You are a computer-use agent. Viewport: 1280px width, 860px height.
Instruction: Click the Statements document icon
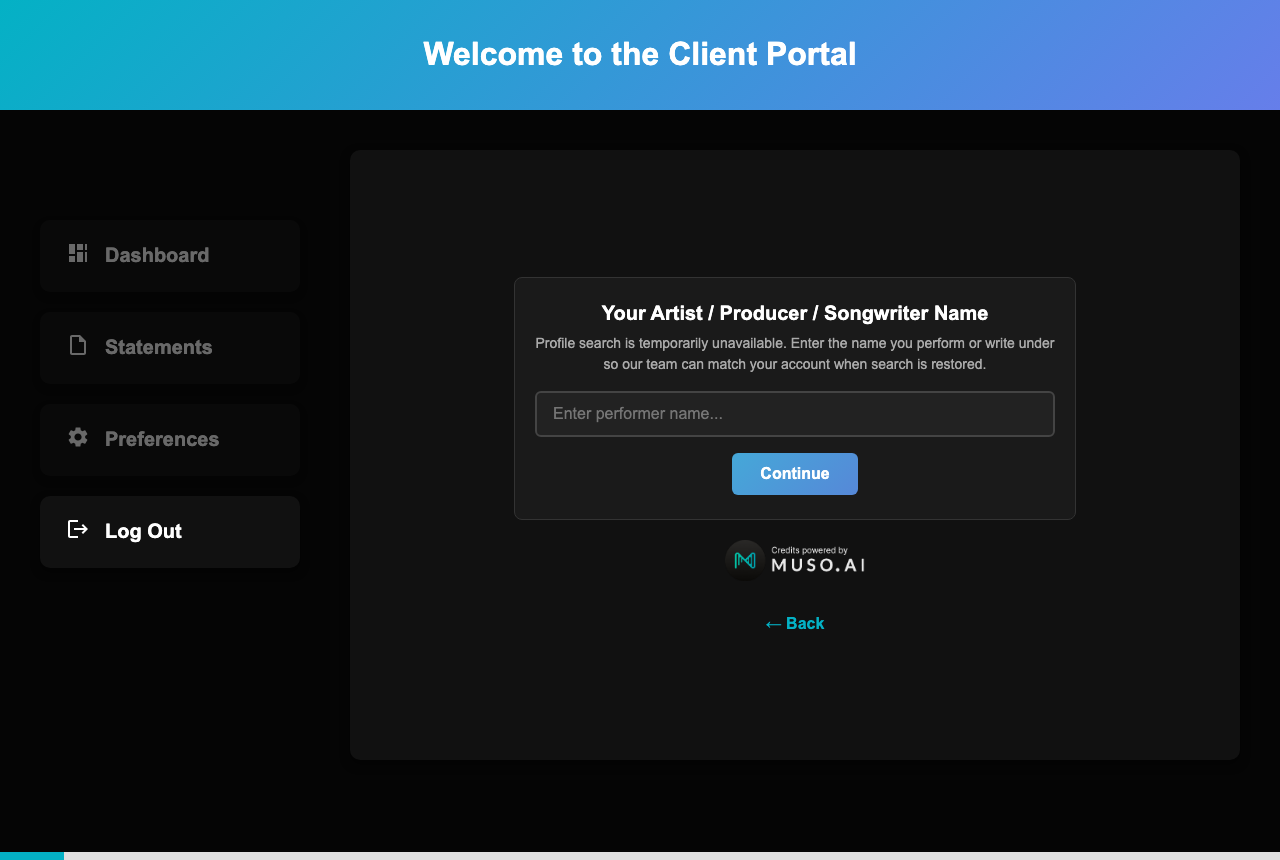pos(78,345)
